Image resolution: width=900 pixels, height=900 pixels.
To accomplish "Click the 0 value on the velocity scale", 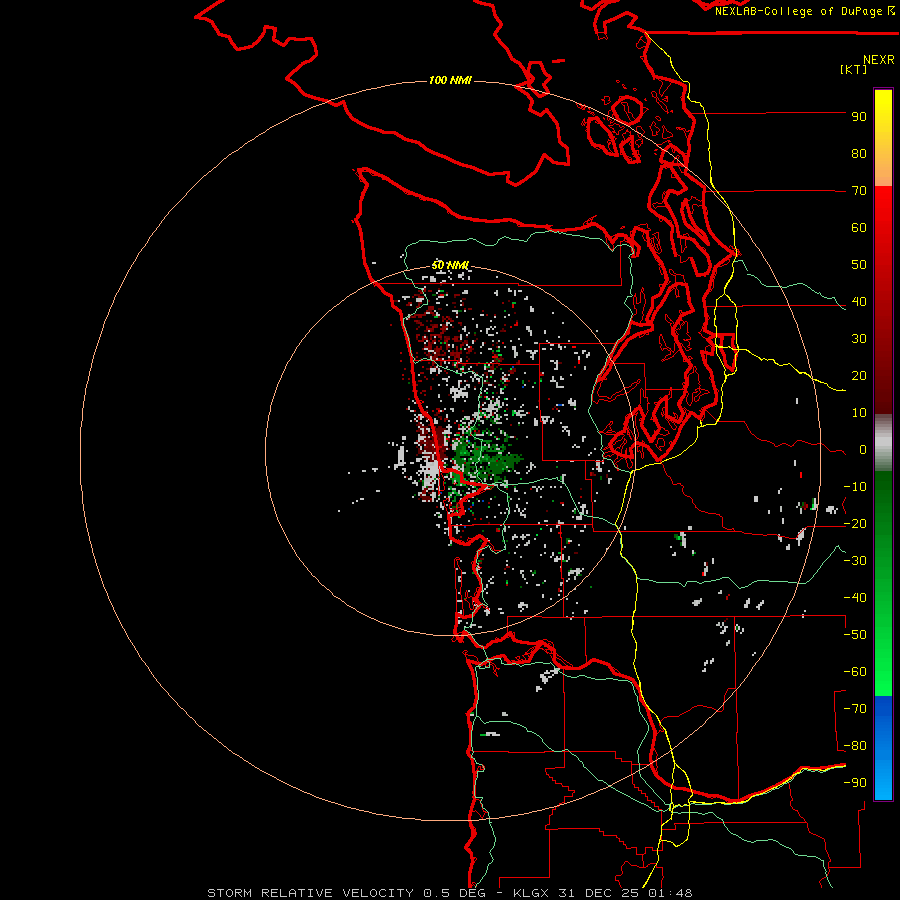I will 863,450.
